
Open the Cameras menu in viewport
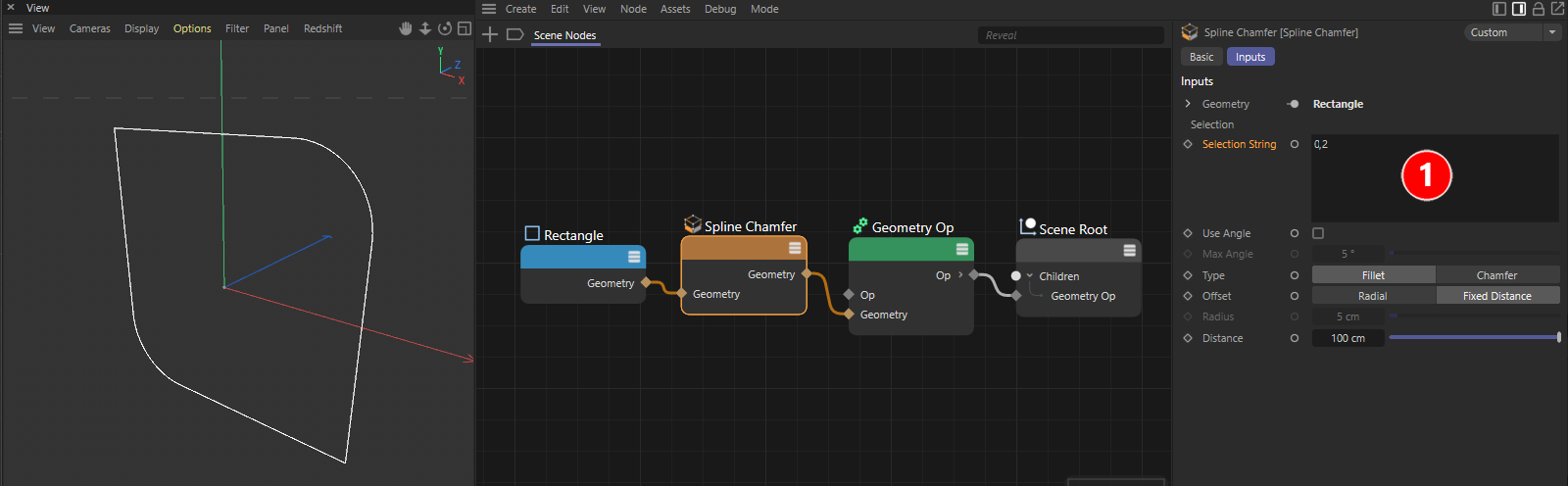[x=89, y=28]
